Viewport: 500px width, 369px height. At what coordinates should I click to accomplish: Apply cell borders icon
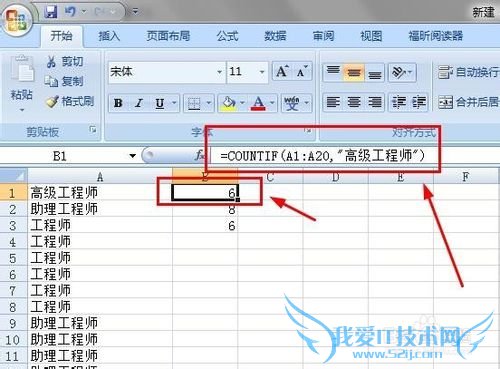coord(194,103)
